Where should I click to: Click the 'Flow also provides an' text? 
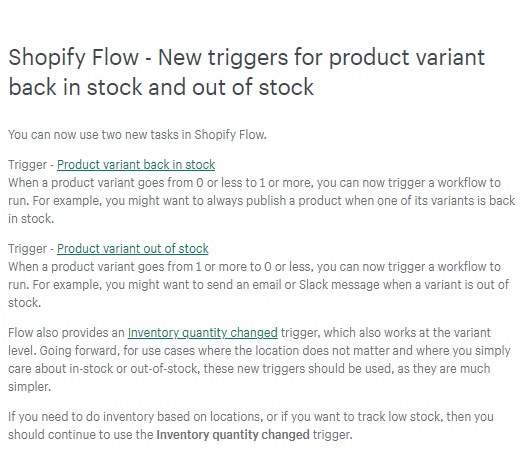tap(66, 333)
